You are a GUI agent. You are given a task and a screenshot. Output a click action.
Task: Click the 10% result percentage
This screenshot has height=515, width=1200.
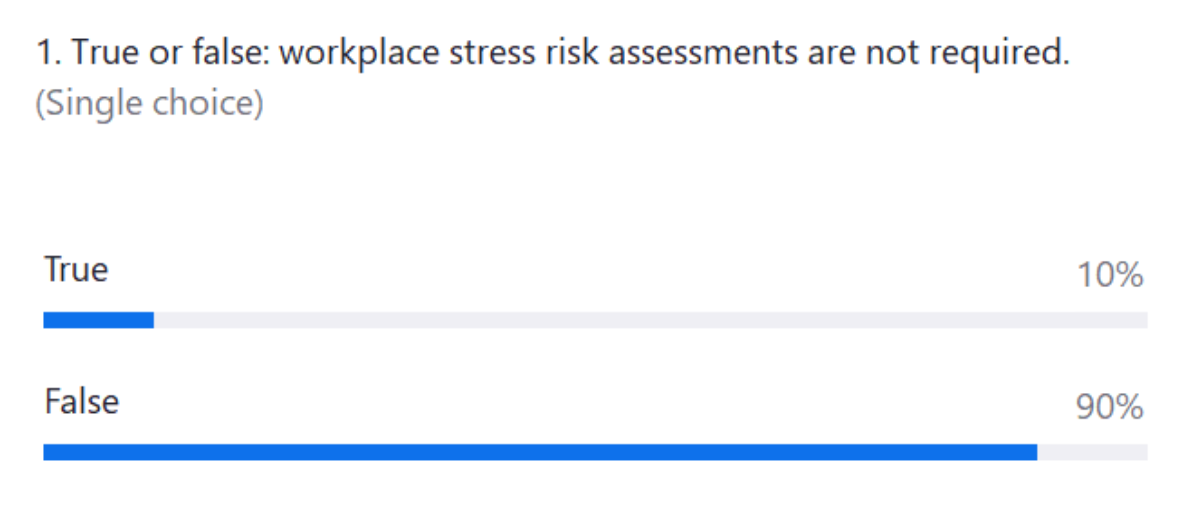(1110, 276)
